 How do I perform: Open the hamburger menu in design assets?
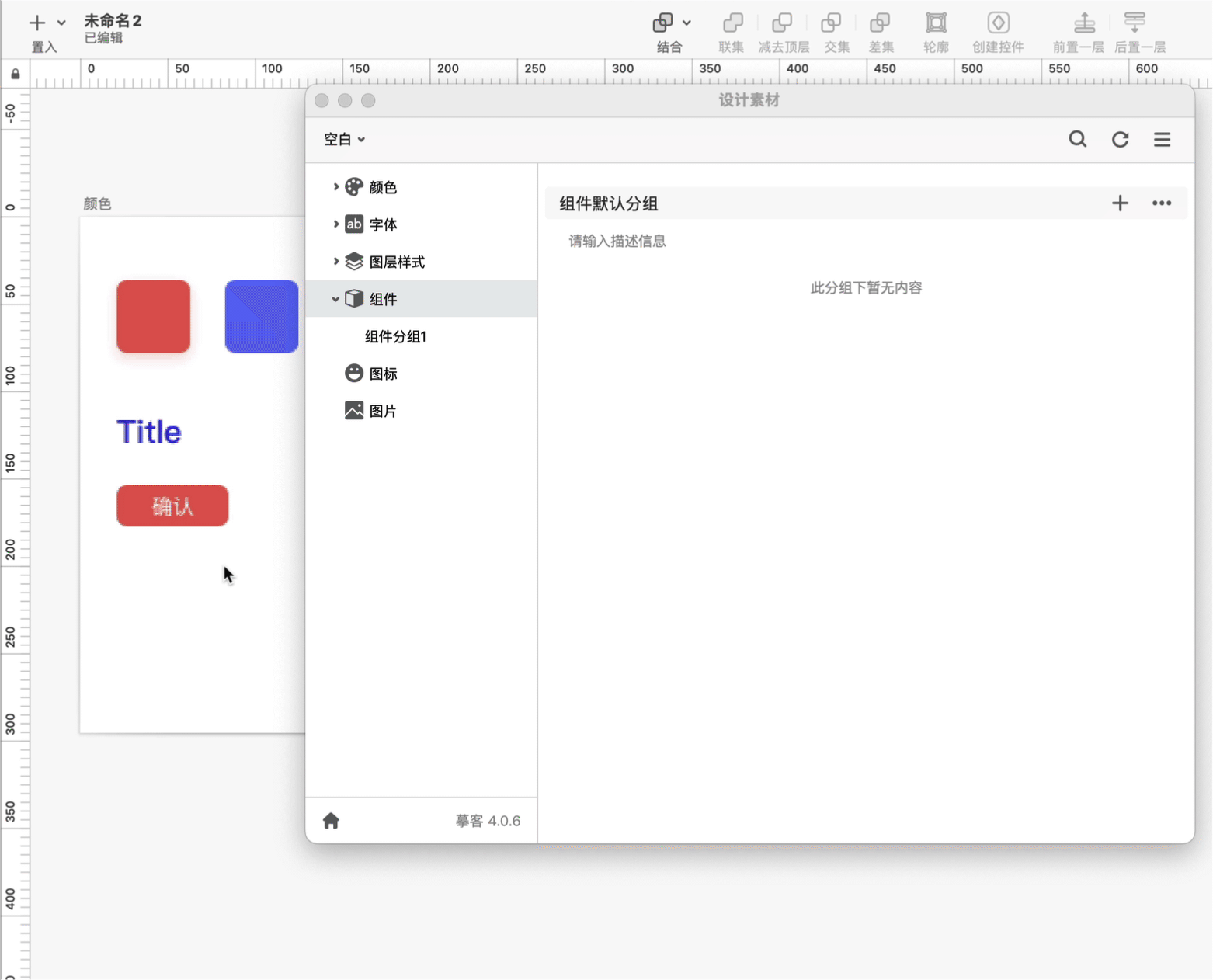click(1162, 139)
